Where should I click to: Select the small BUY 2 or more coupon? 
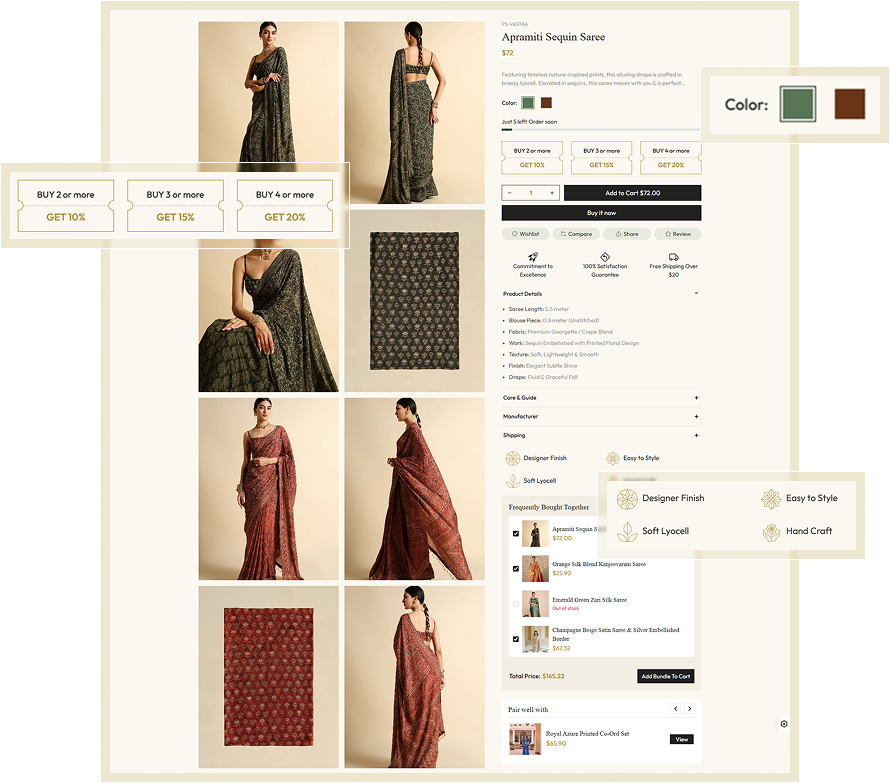(532, 158)
